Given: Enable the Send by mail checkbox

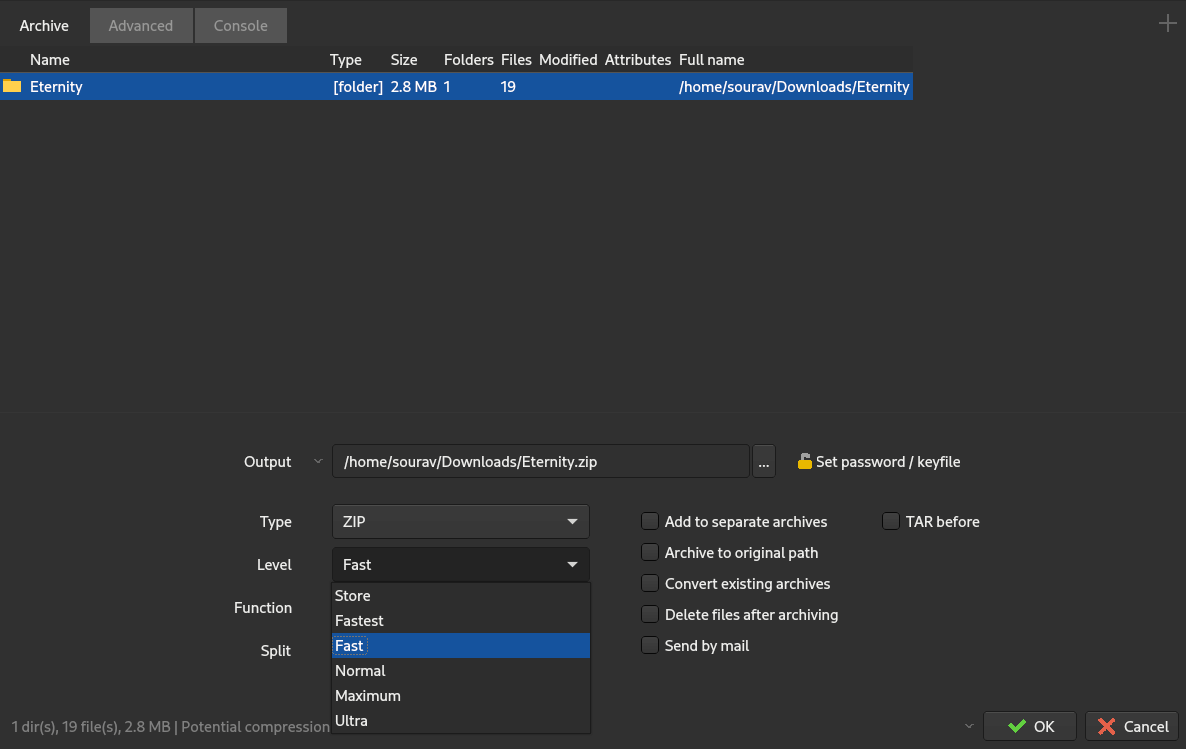Looking at the screenshot, I should [x=650, y=645].
